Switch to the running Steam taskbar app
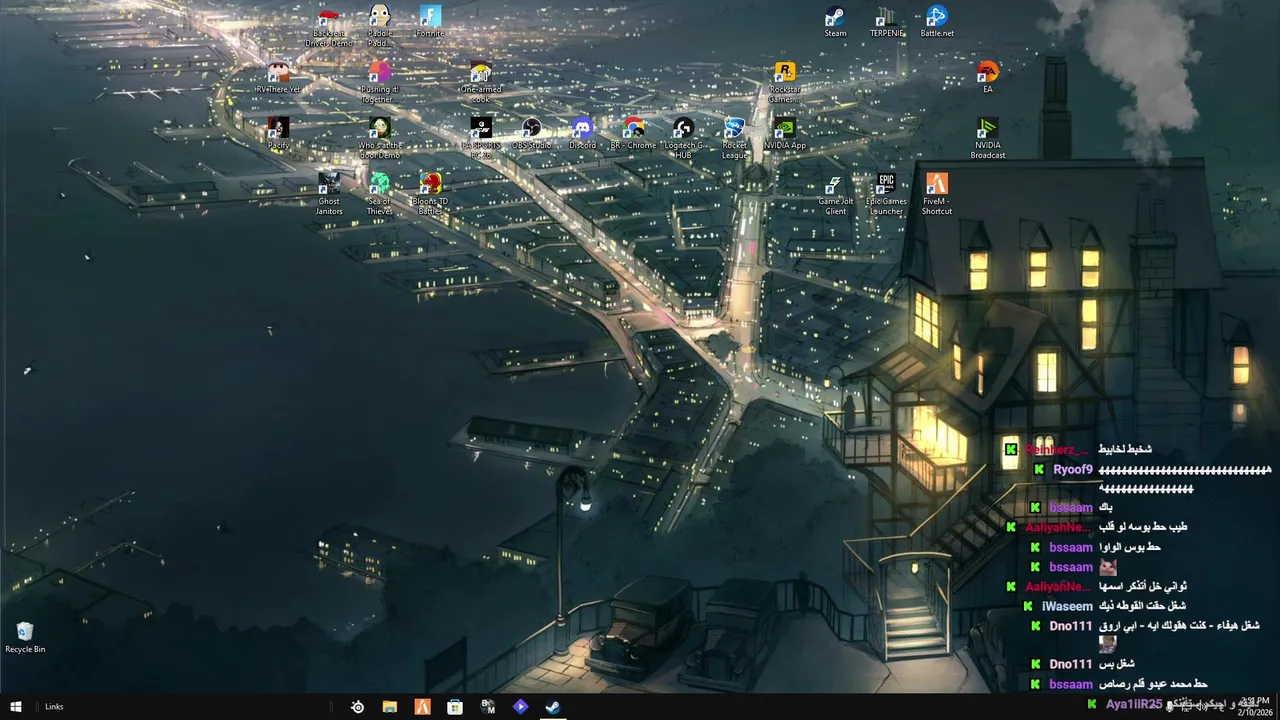 [x=553, y=706]
